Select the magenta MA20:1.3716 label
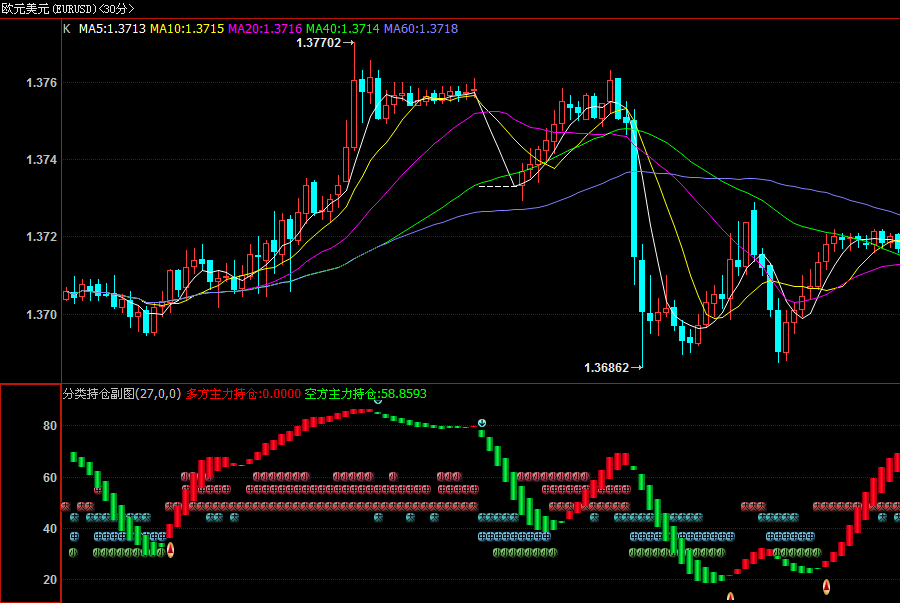This screenshot has height=603, width=900. coord(265,29)
